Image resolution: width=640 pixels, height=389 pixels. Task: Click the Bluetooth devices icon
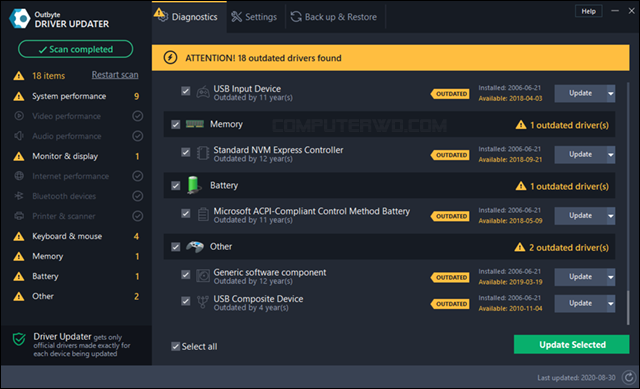(x=19, y=196)
